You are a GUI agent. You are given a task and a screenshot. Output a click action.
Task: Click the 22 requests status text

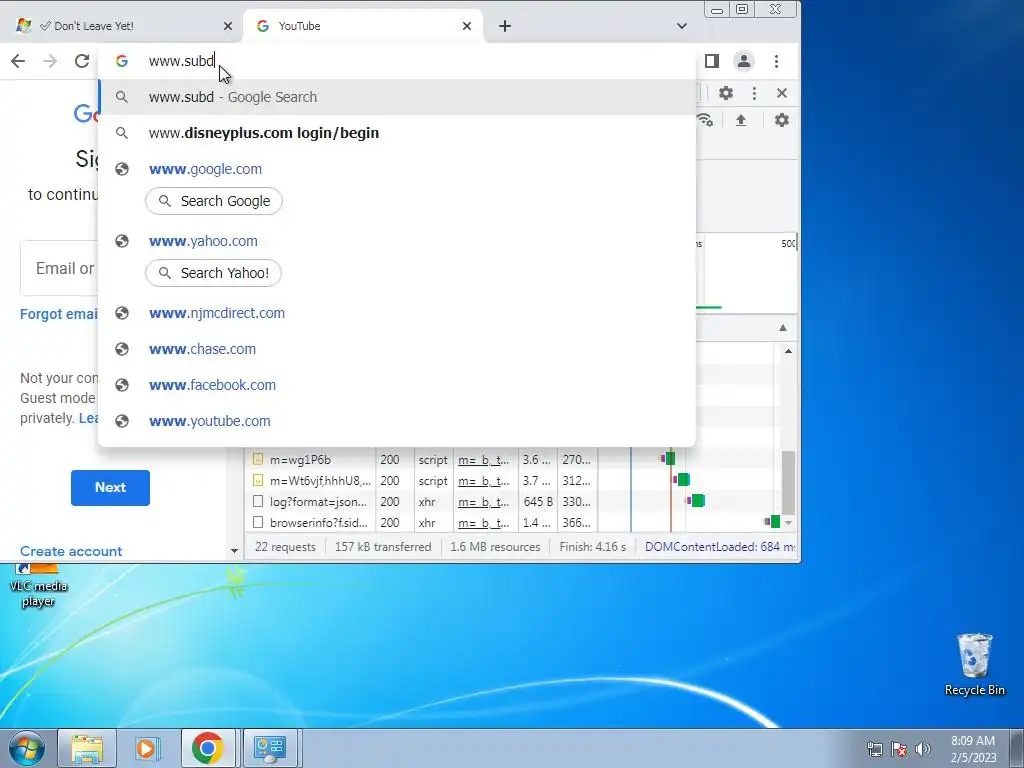[x=285, y=547]
